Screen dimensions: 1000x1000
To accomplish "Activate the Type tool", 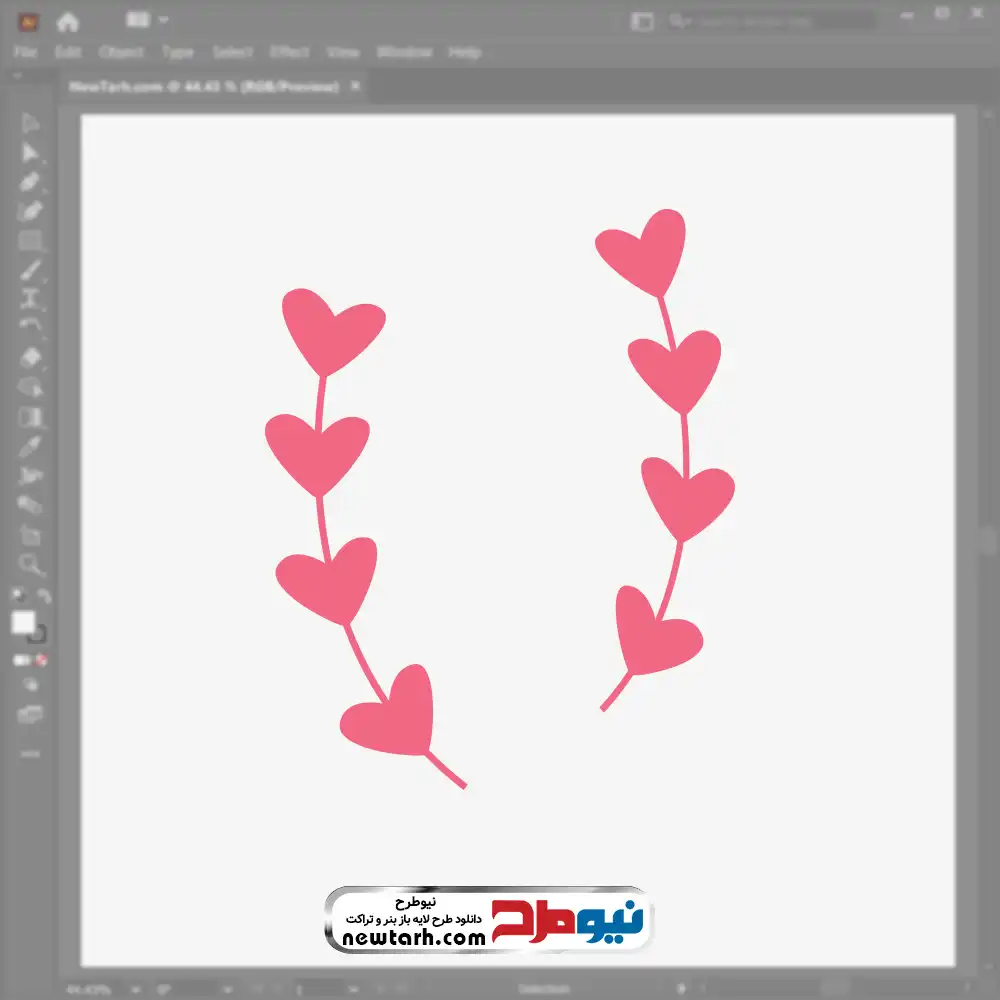I will pyautogui.click(x=30, y=299).
